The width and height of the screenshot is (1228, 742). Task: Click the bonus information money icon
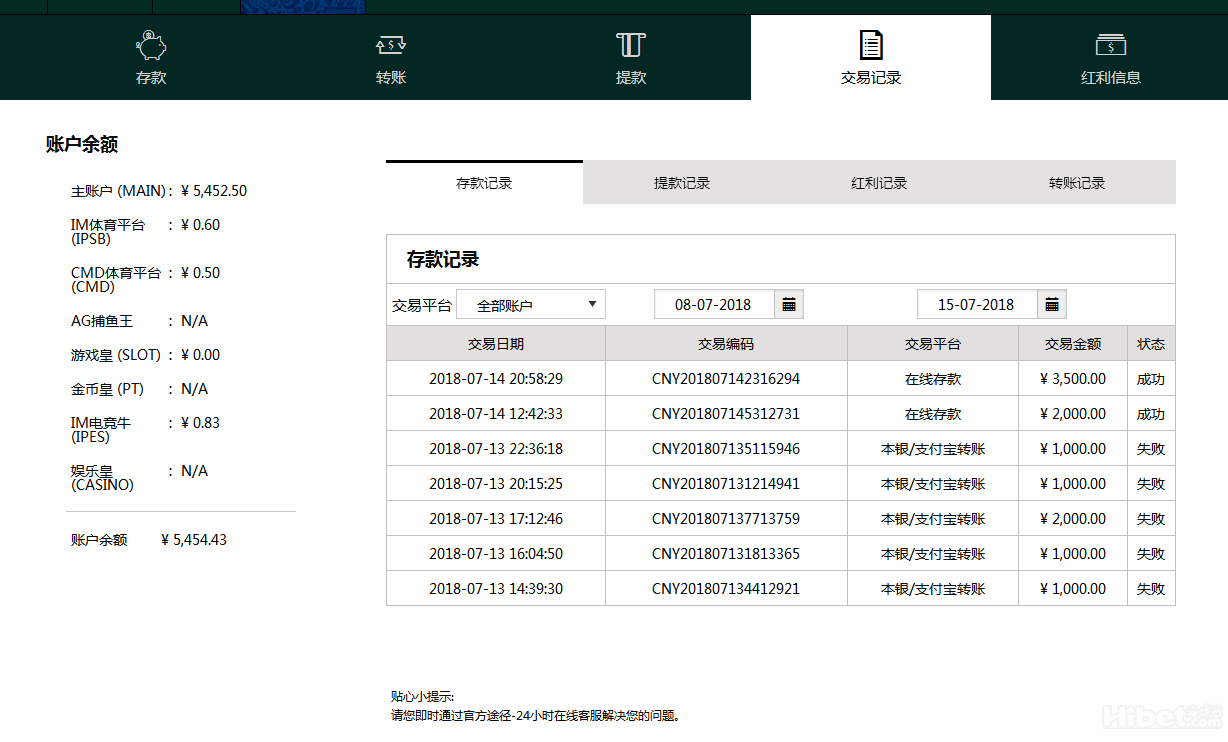pyautogui.click(x=1110, y=45)
